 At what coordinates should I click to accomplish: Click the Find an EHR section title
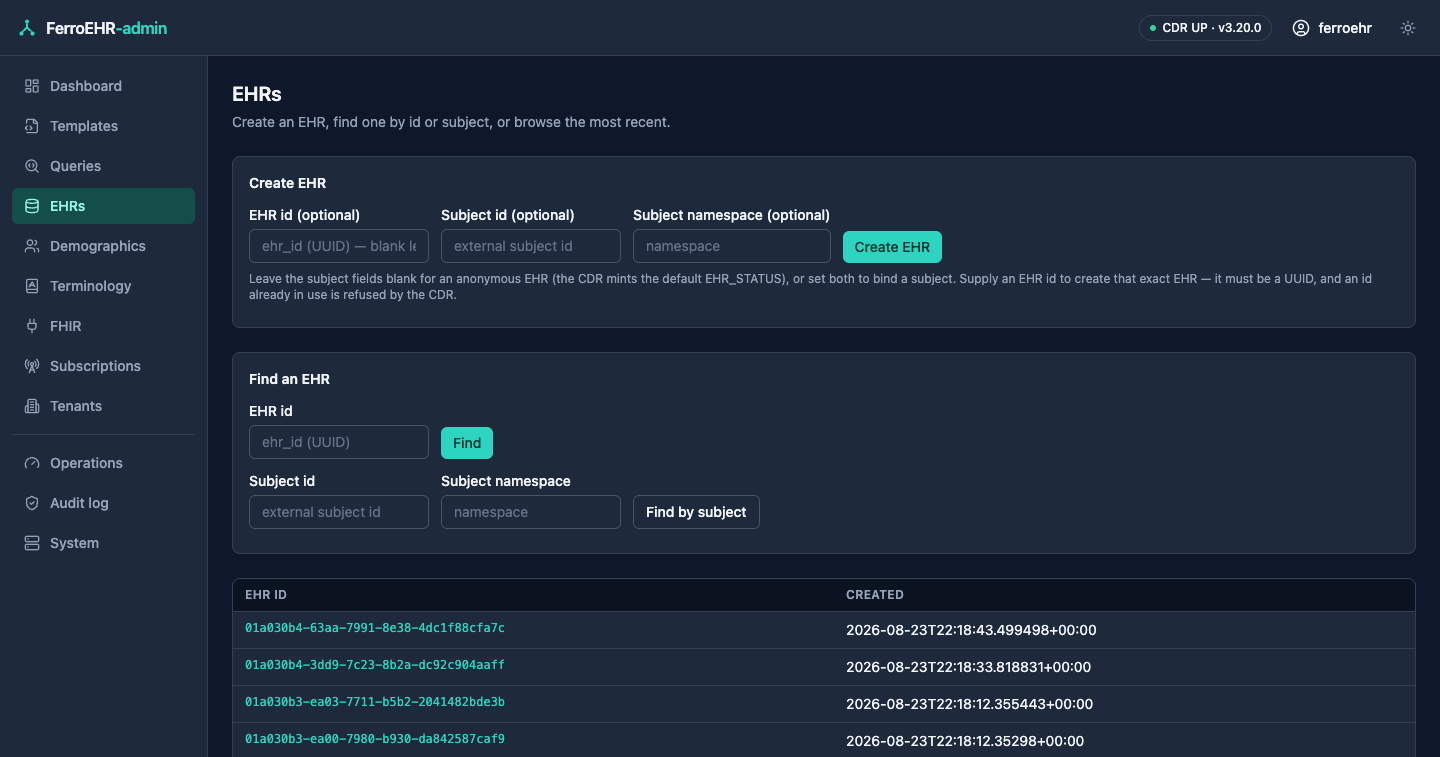click(289, 379)
